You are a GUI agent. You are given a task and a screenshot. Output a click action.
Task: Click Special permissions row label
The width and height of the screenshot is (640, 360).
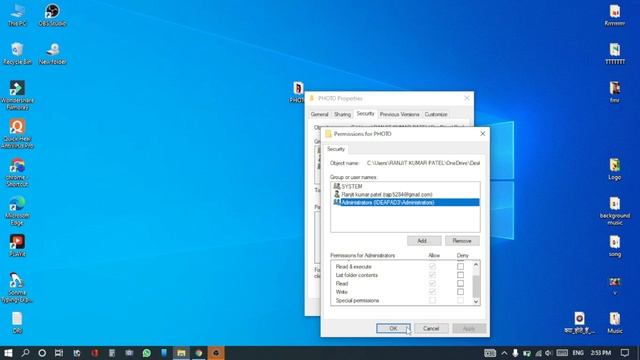click(x=357, y=300)
